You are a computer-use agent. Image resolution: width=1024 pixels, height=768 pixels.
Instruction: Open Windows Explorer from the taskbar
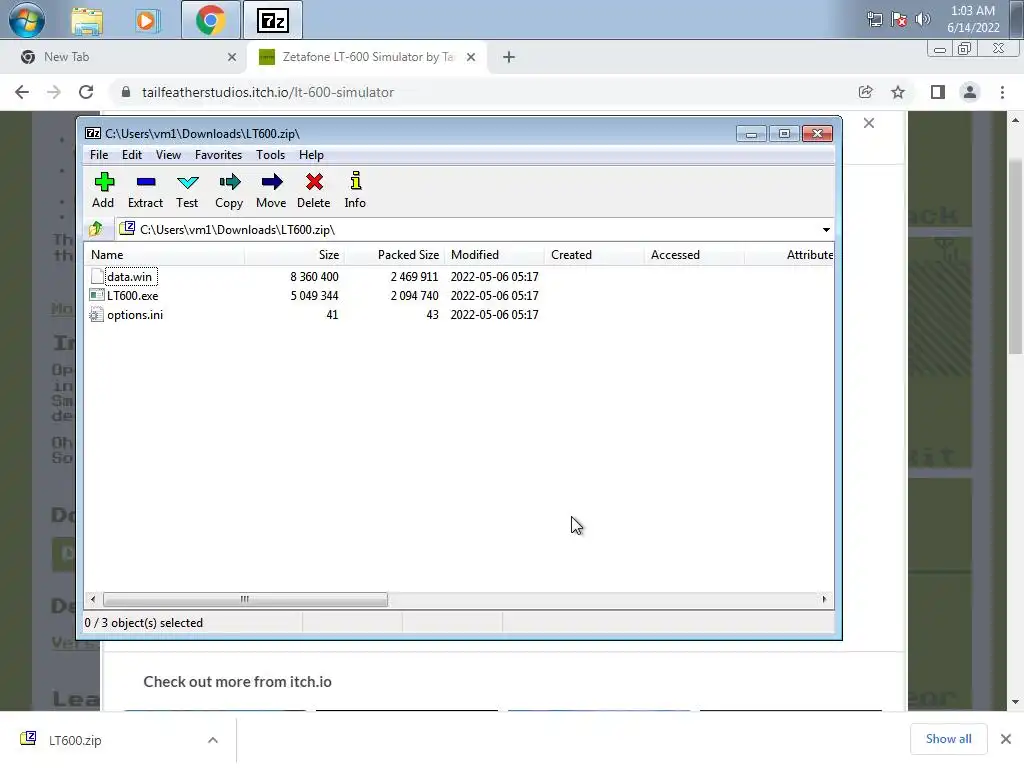[87, 20]
